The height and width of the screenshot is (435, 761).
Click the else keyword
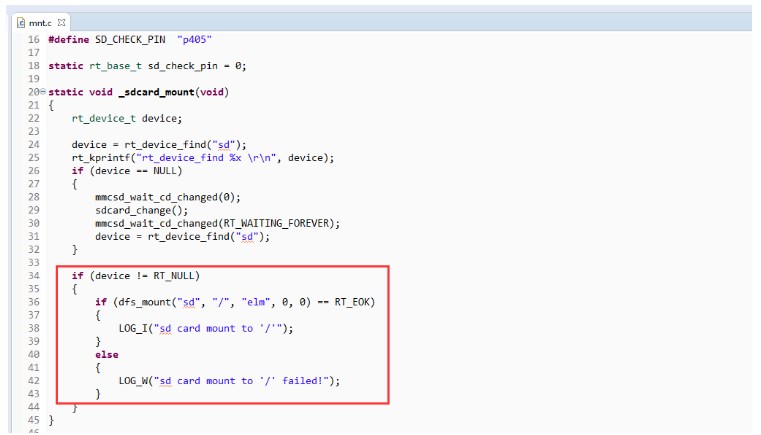point(107,354)
